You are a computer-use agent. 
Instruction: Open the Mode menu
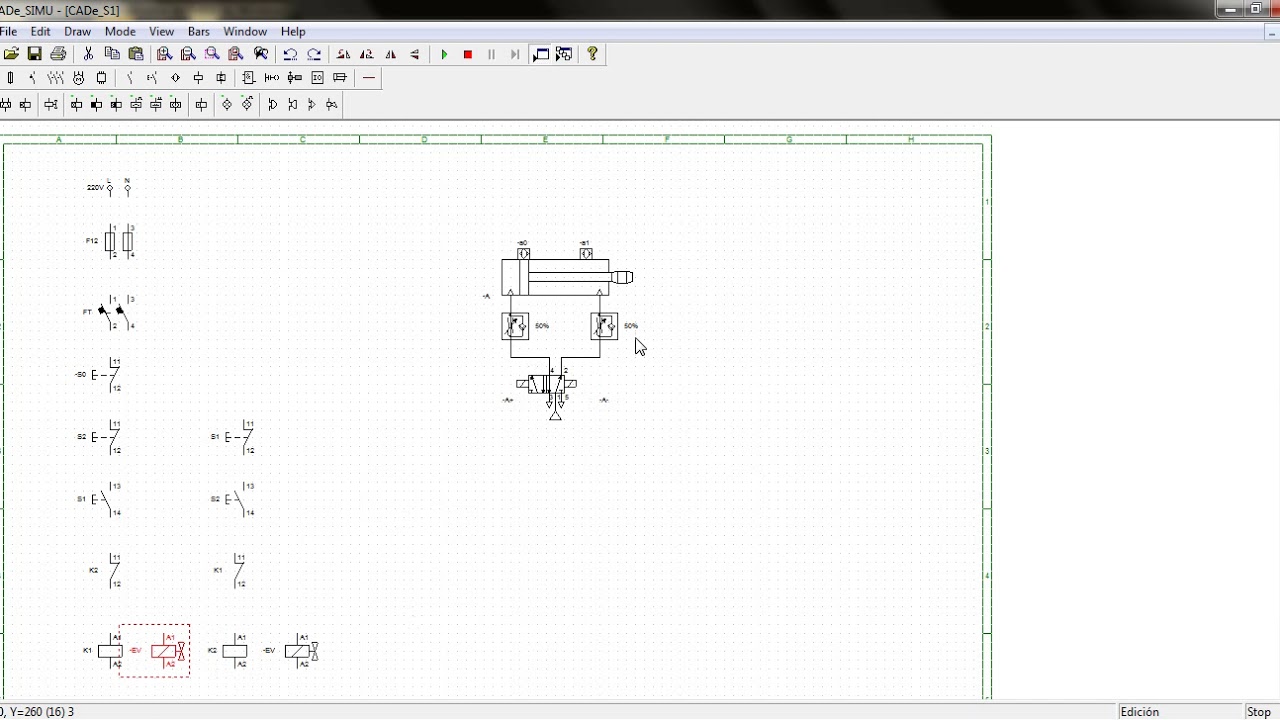coord(120,31)
